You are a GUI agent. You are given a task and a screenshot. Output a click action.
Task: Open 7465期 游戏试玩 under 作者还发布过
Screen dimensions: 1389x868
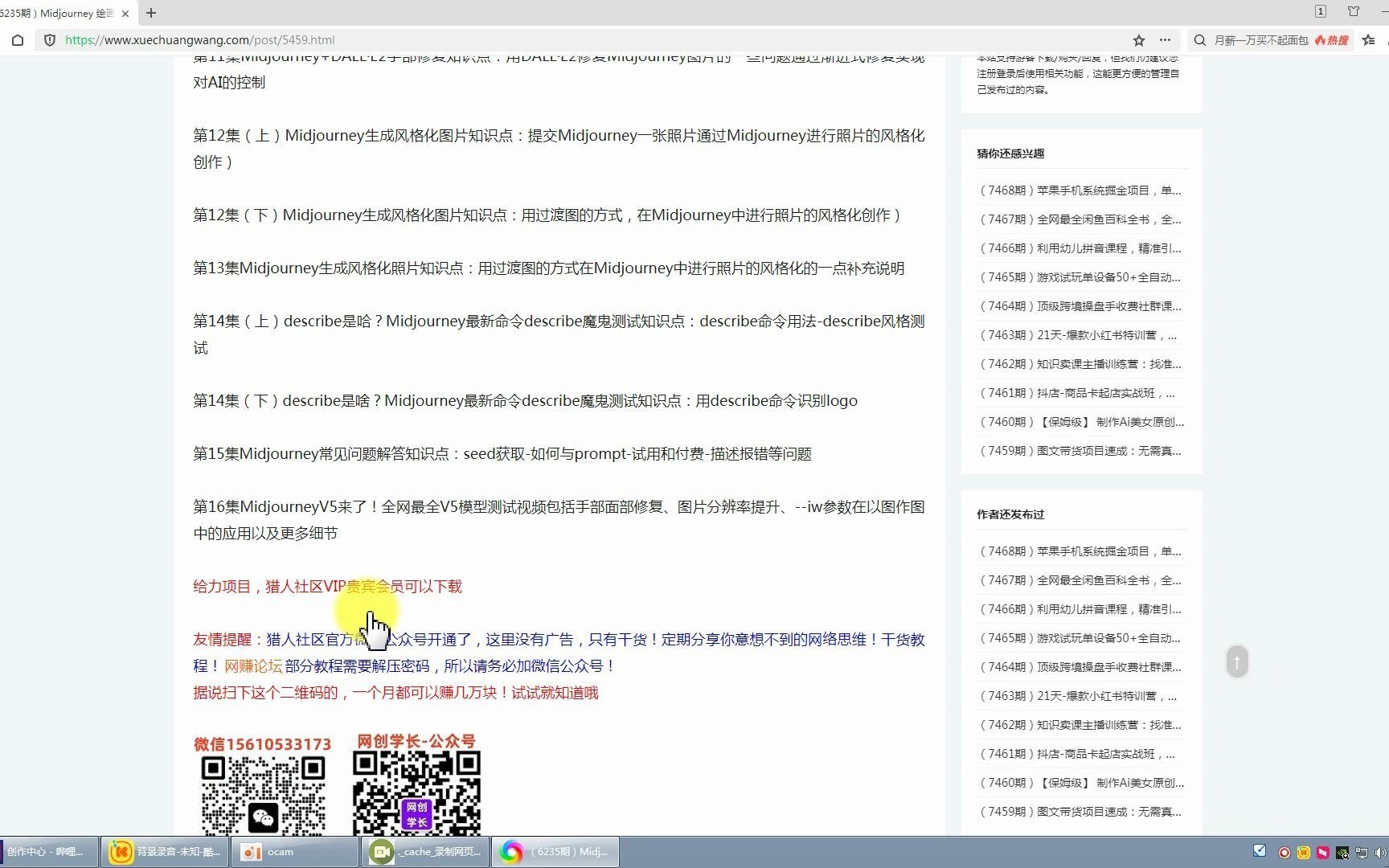pyautogui.click(x=1080, y=638)
